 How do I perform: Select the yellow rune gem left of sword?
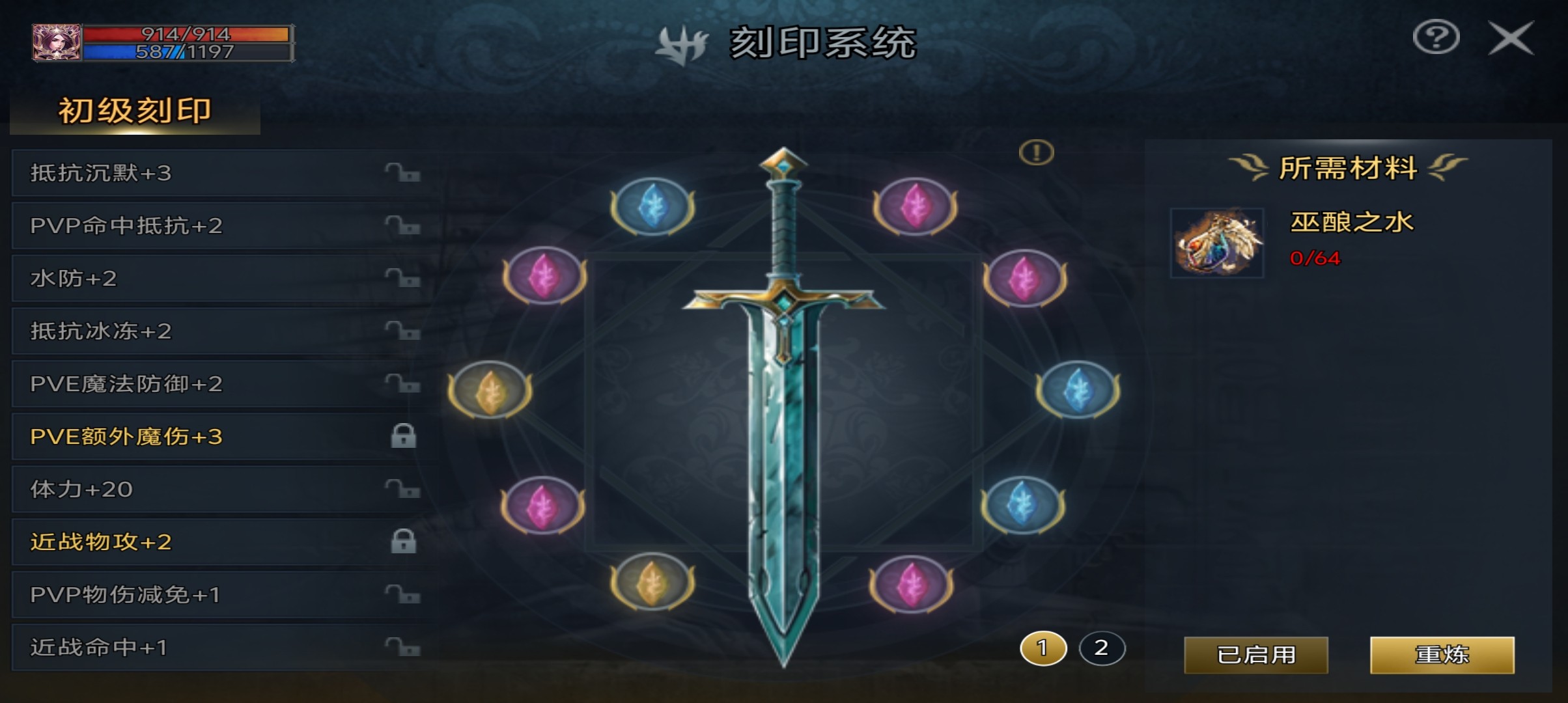tap(490, 389)
